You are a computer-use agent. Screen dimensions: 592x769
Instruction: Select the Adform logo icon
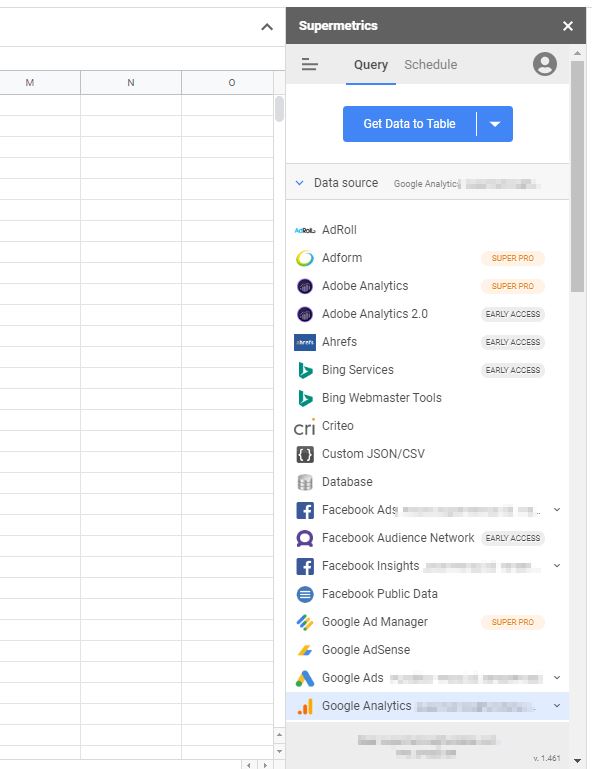point(305,258)
